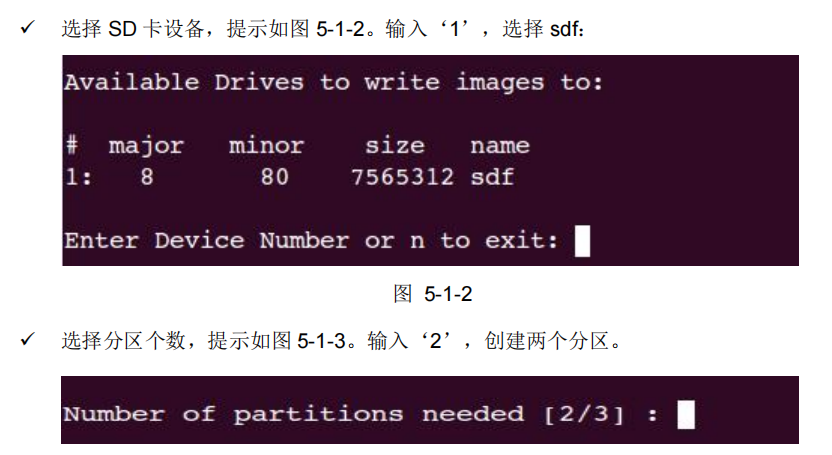This screenshot has height=455, width=832.
Task: Click the size value 7565312
Action: point(402,177)
